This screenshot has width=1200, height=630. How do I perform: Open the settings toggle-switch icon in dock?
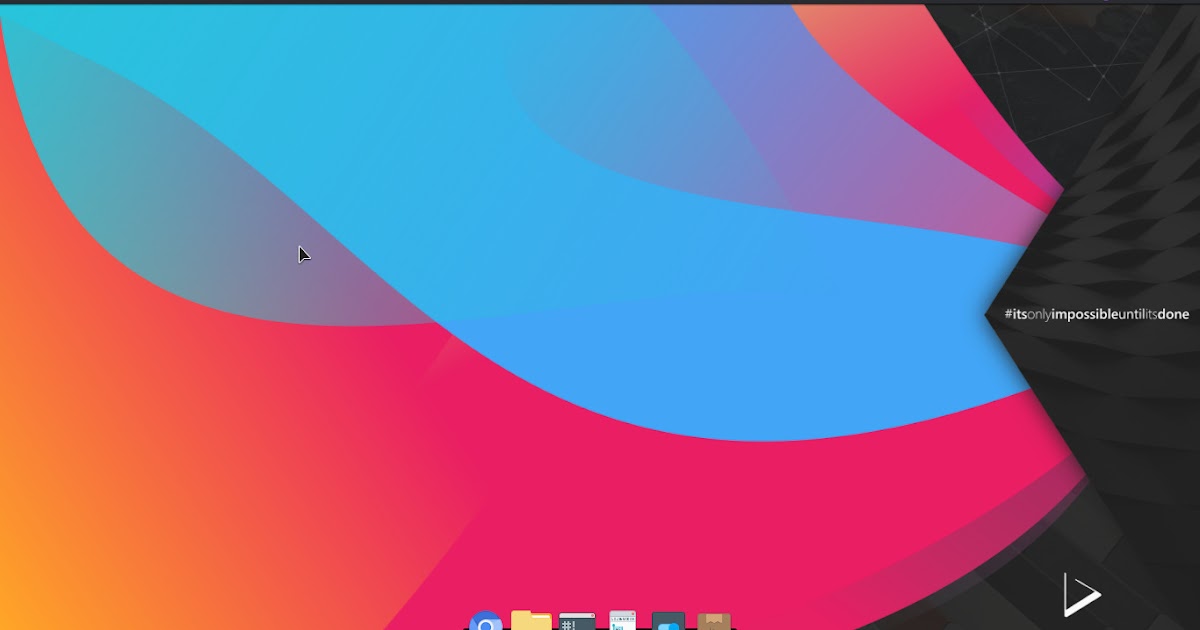point(668,622)
